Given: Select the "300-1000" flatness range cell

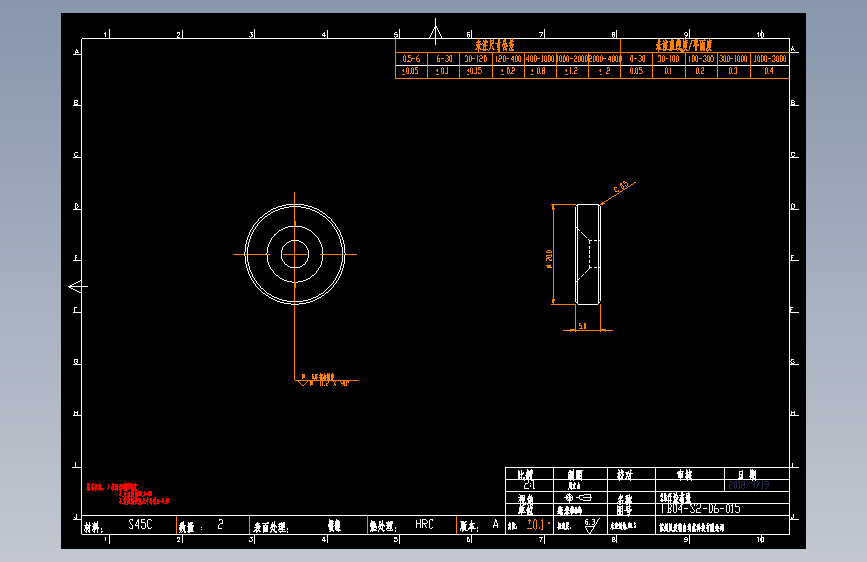Looking at the screenshot, I should pos(733,59).
